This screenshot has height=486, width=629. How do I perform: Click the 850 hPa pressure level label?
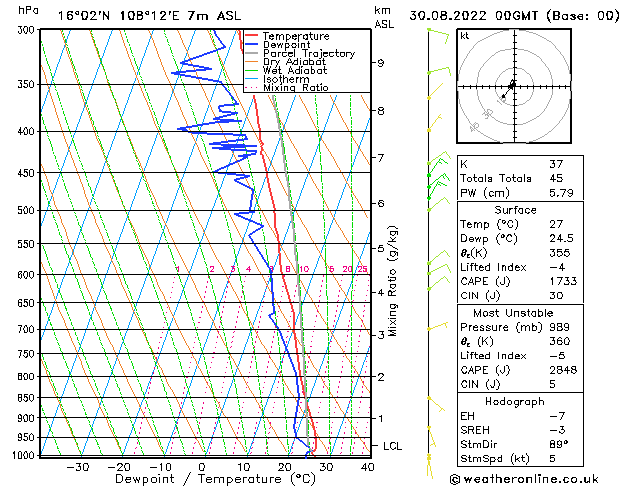click(x=26, y=398)
